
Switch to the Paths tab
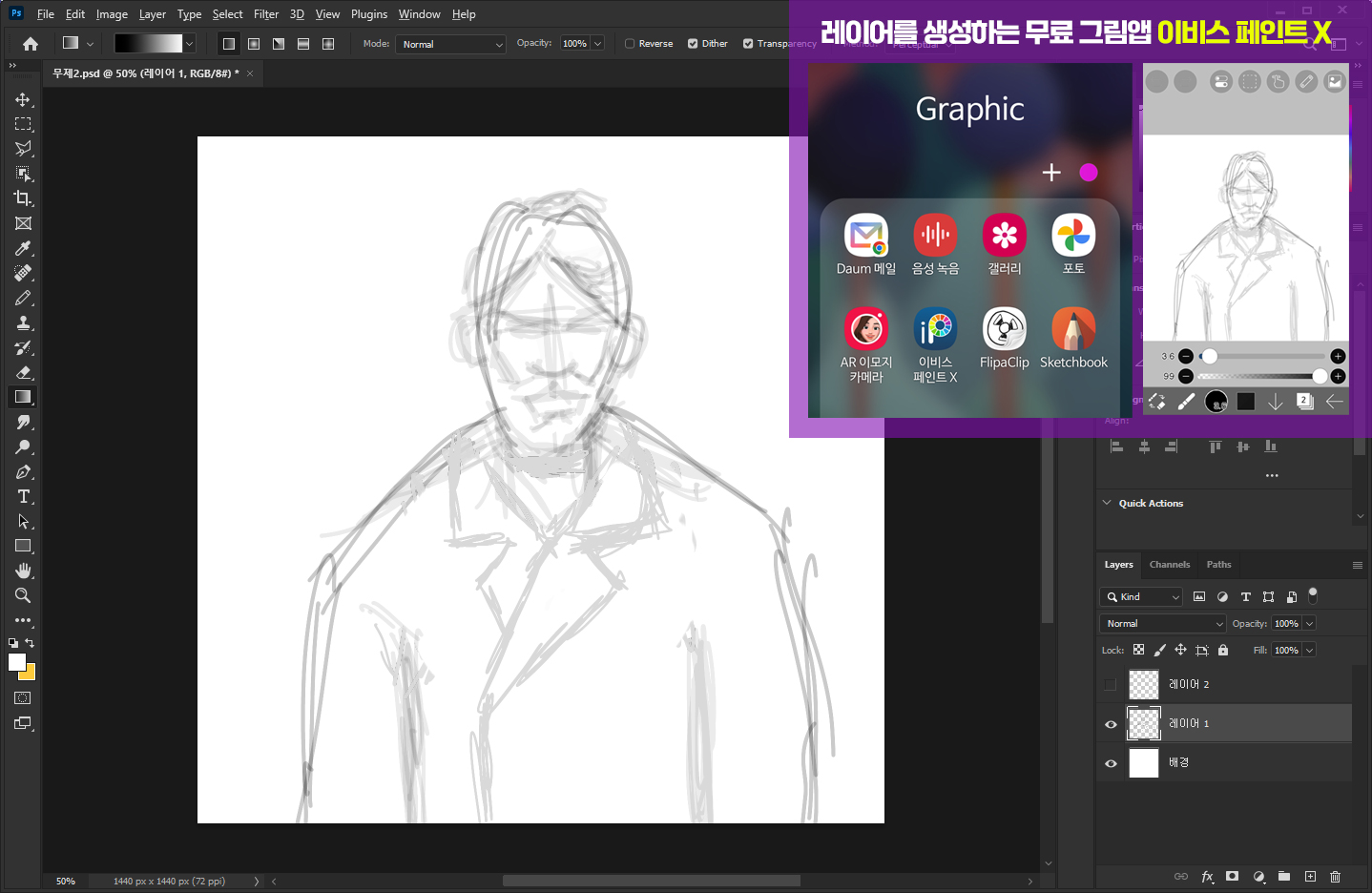(x=1218, y=565)
